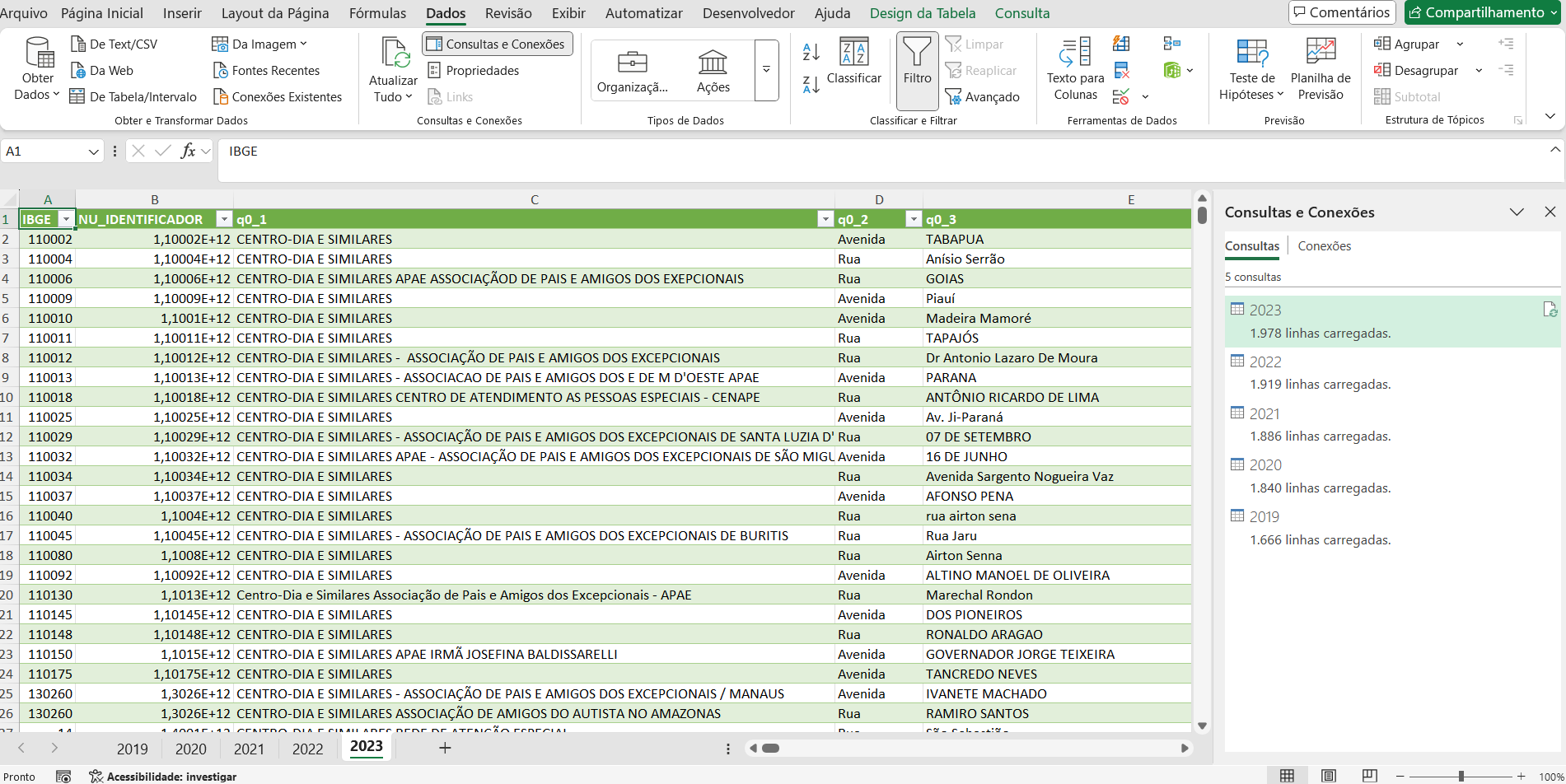Open the IBGE column filter dropdown
This screenshot has height=784, width=1566.
(66, 219)
